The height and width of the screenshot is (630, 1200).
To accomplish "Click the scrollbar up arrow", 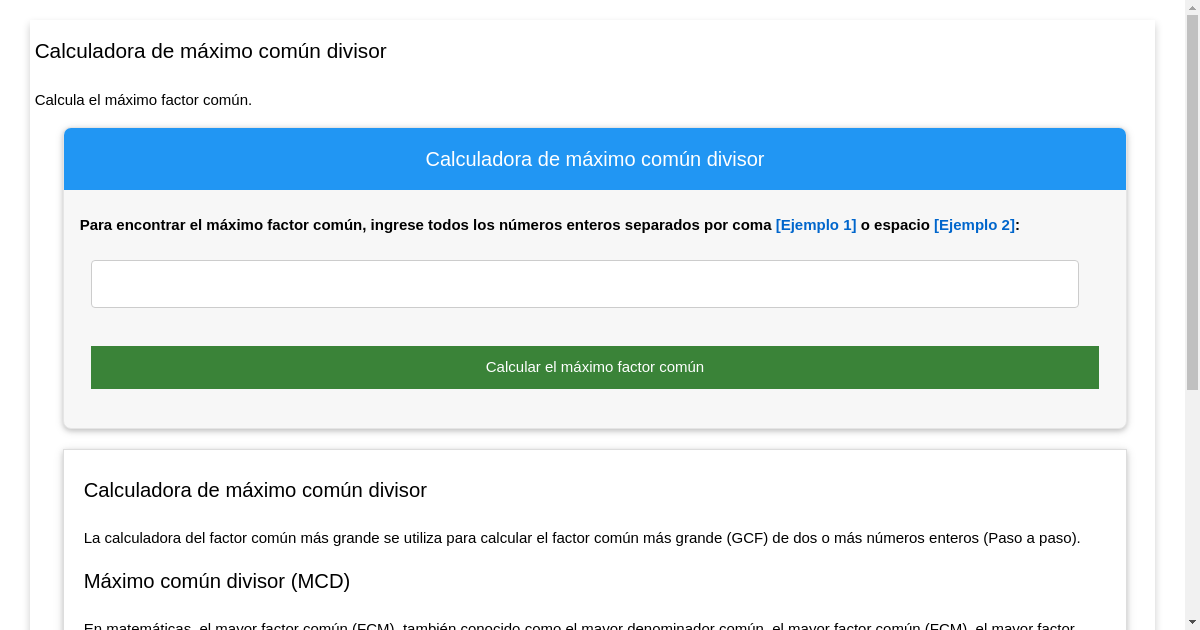I will 1192,8.
